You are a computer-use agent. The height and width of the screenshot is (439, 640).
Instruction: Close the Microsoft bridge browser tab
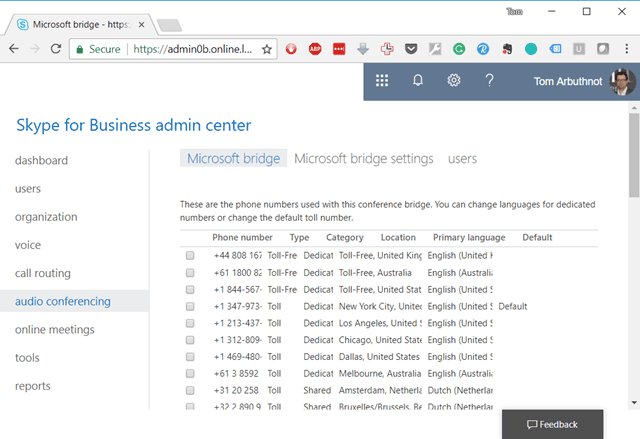coord(141,24)
